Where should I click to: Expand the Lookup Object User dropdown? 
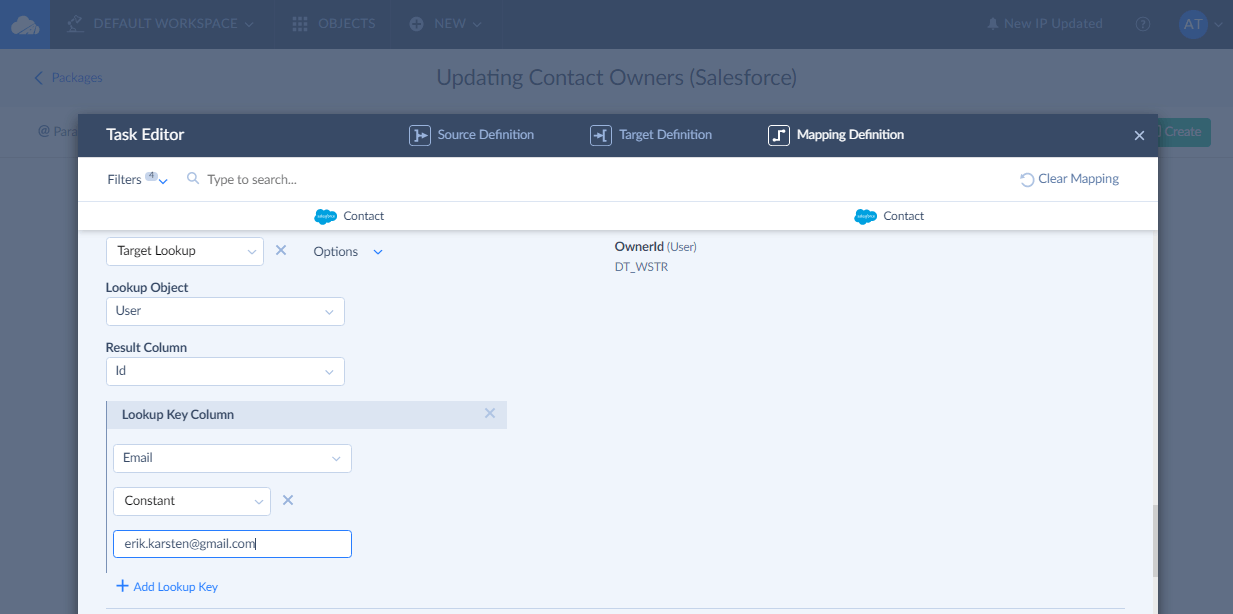click(x=225, y=311)
